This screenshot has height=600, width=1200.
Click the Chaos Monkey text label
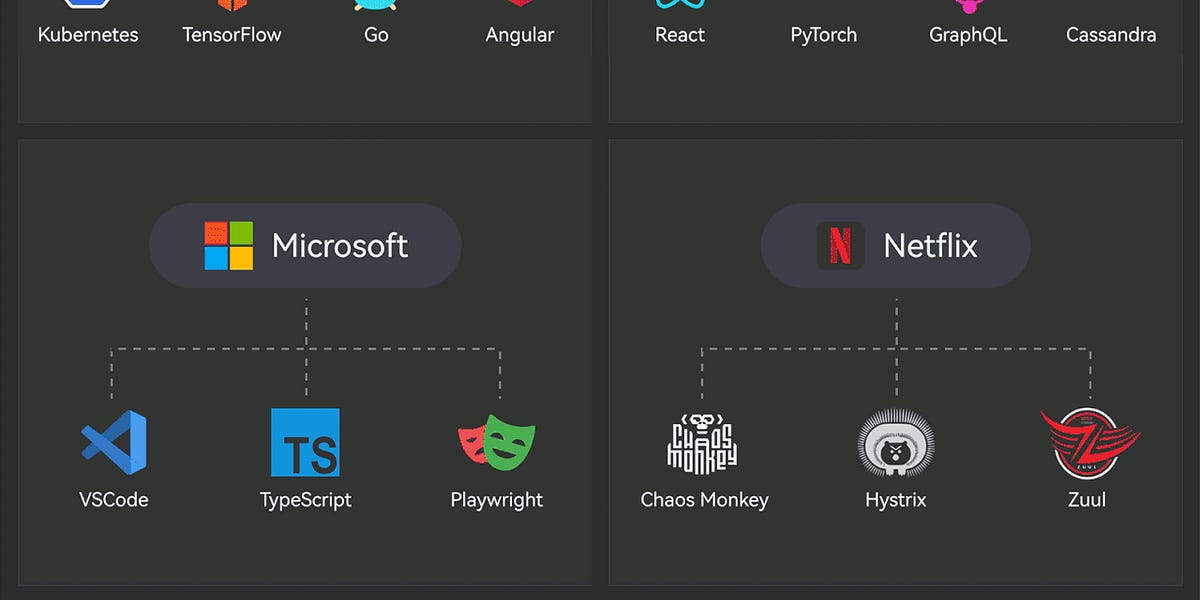704,499
